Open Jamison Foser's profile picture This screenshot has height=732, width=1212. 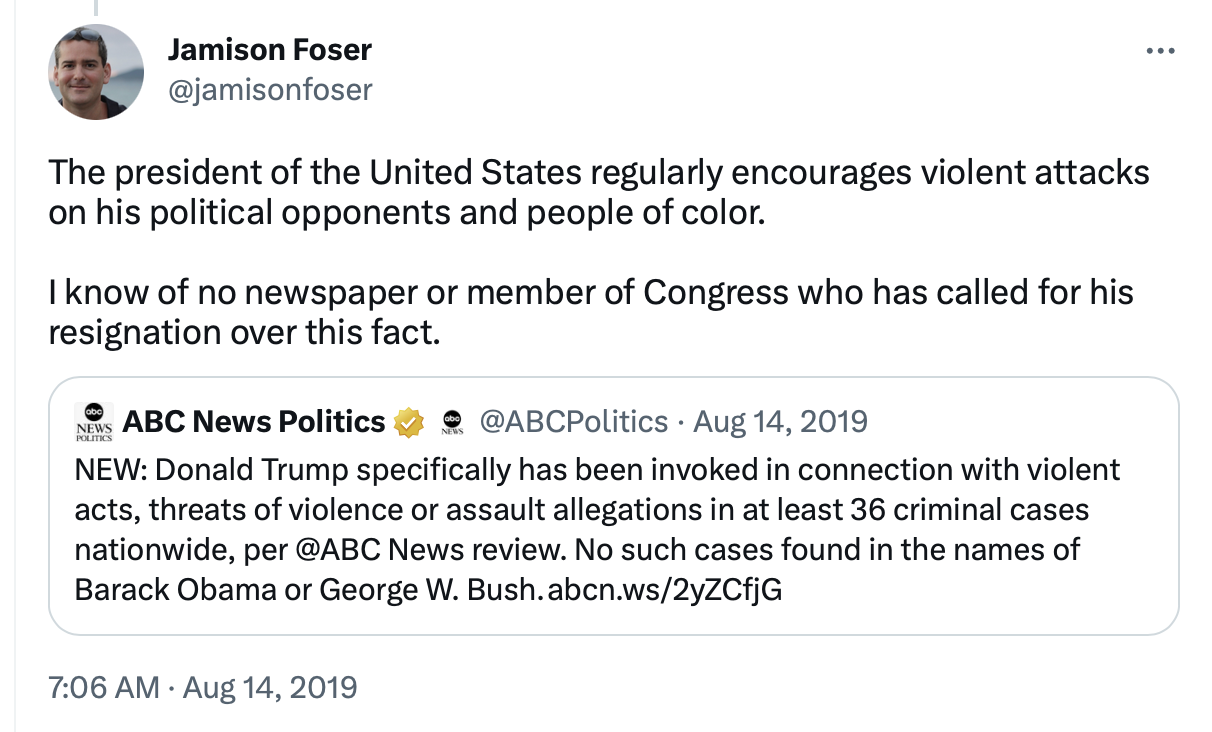coord(97,72)
